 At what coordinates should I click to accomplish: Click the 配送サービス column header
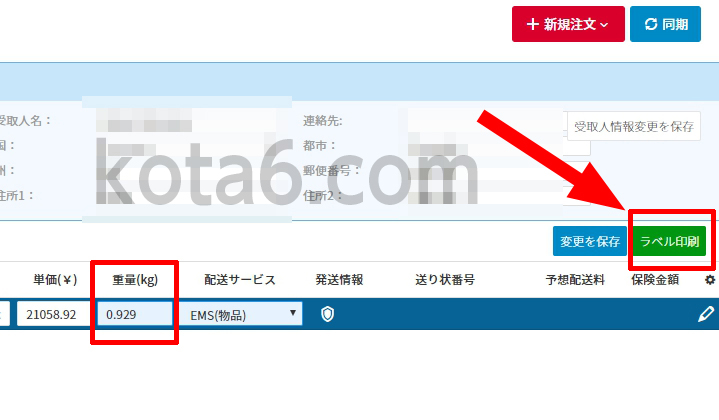pyautogui.click(x=240, y=280)
